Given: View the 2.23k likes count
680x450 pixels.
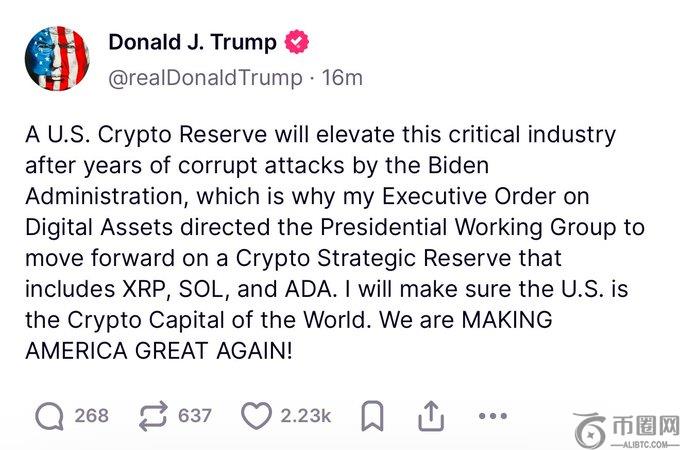Looking at the screenshot, I should point(306,414).
